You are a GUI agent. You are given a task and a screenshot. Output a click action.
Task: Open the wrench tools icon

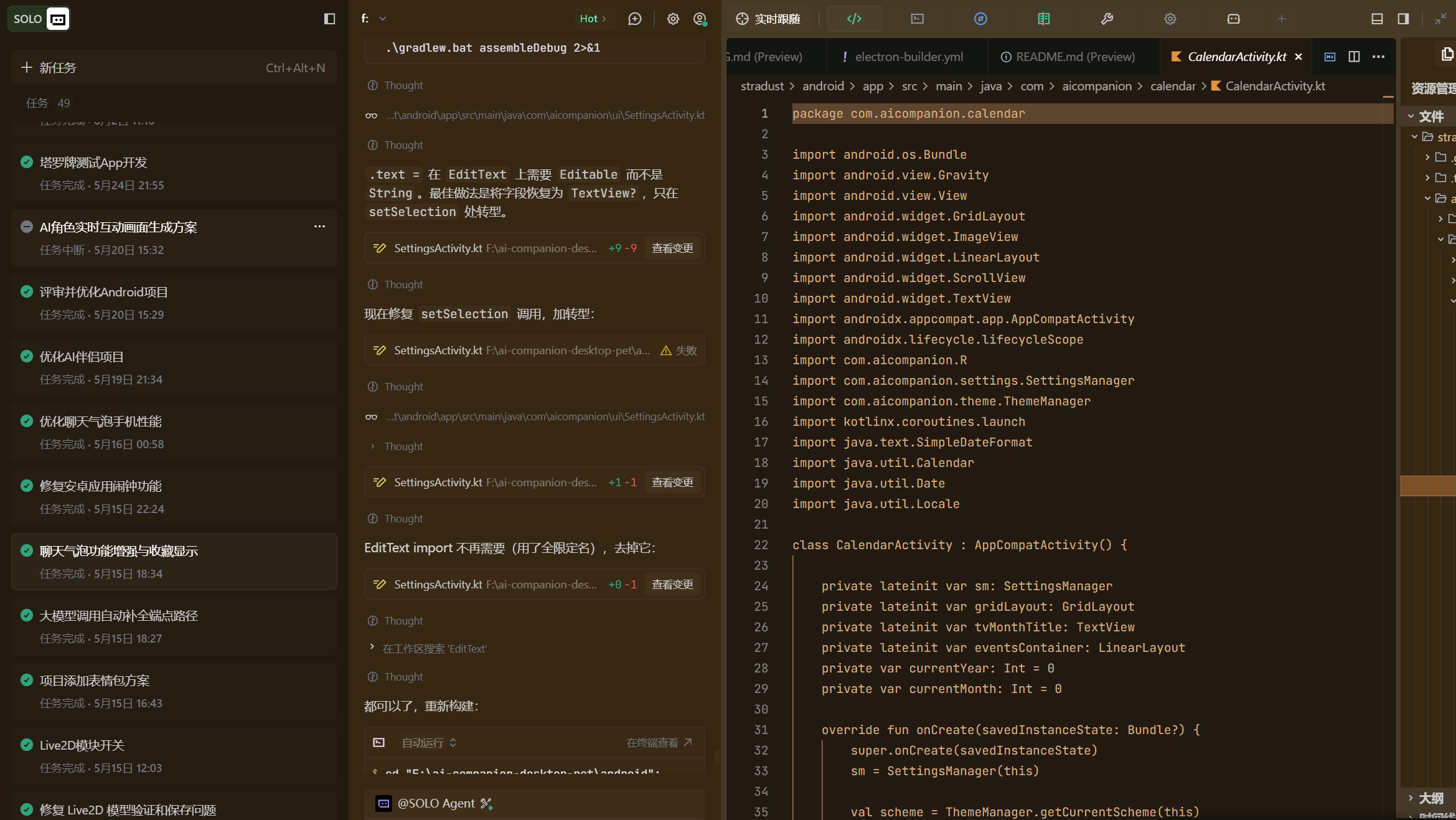click(x=1107, y=19)
